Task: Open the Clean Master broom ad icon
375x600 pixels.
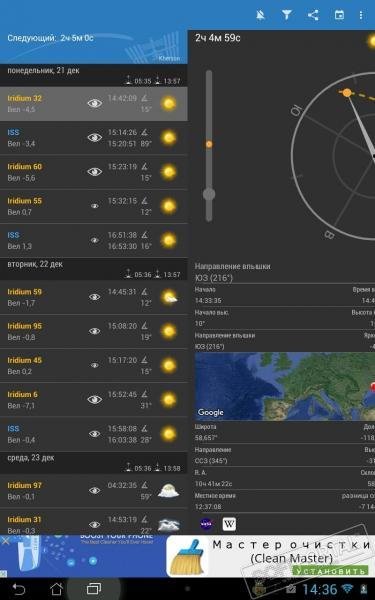Action: coord(188,557)
